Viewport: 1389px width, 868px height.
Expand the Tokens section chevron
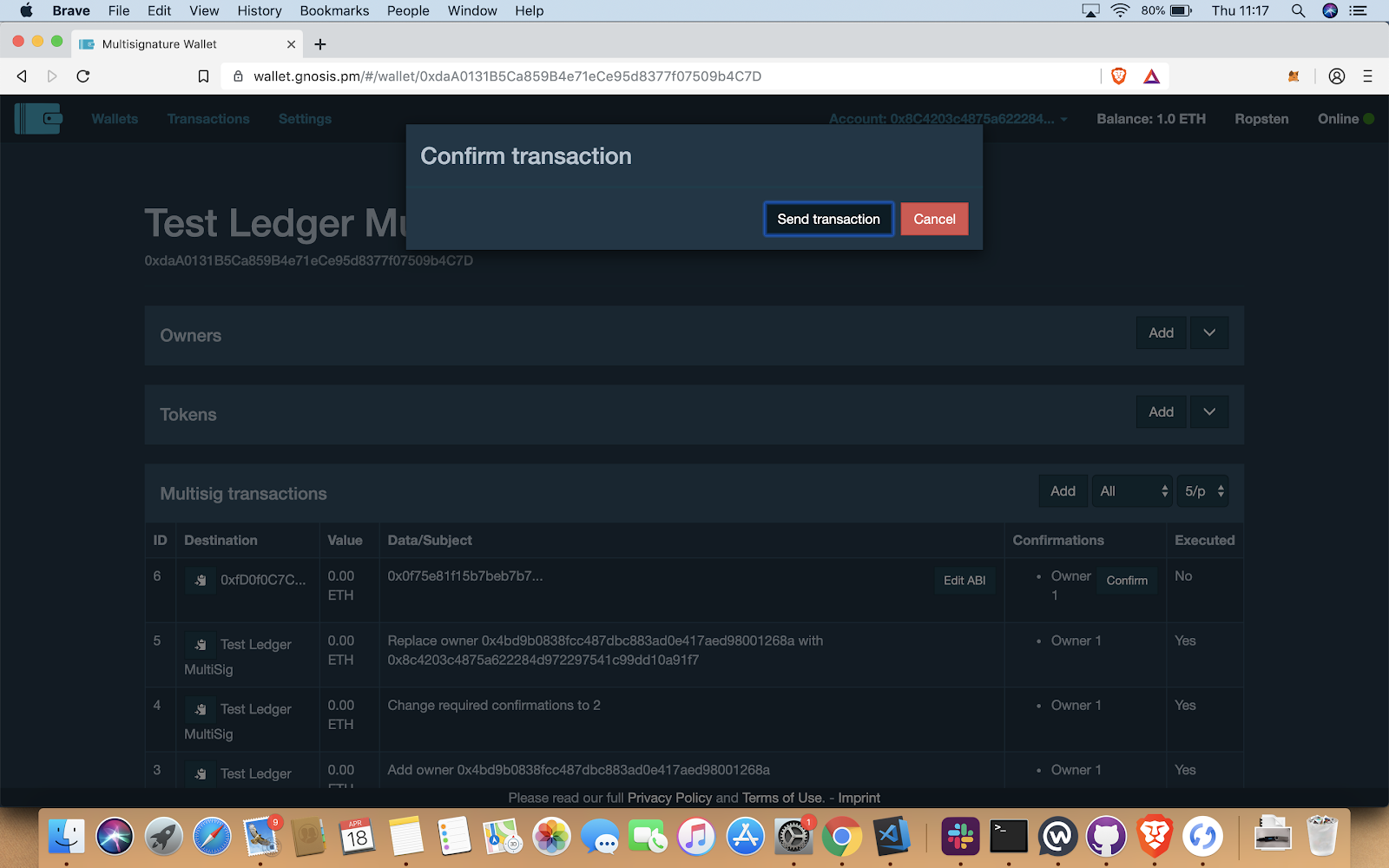tap(1209, 412)
